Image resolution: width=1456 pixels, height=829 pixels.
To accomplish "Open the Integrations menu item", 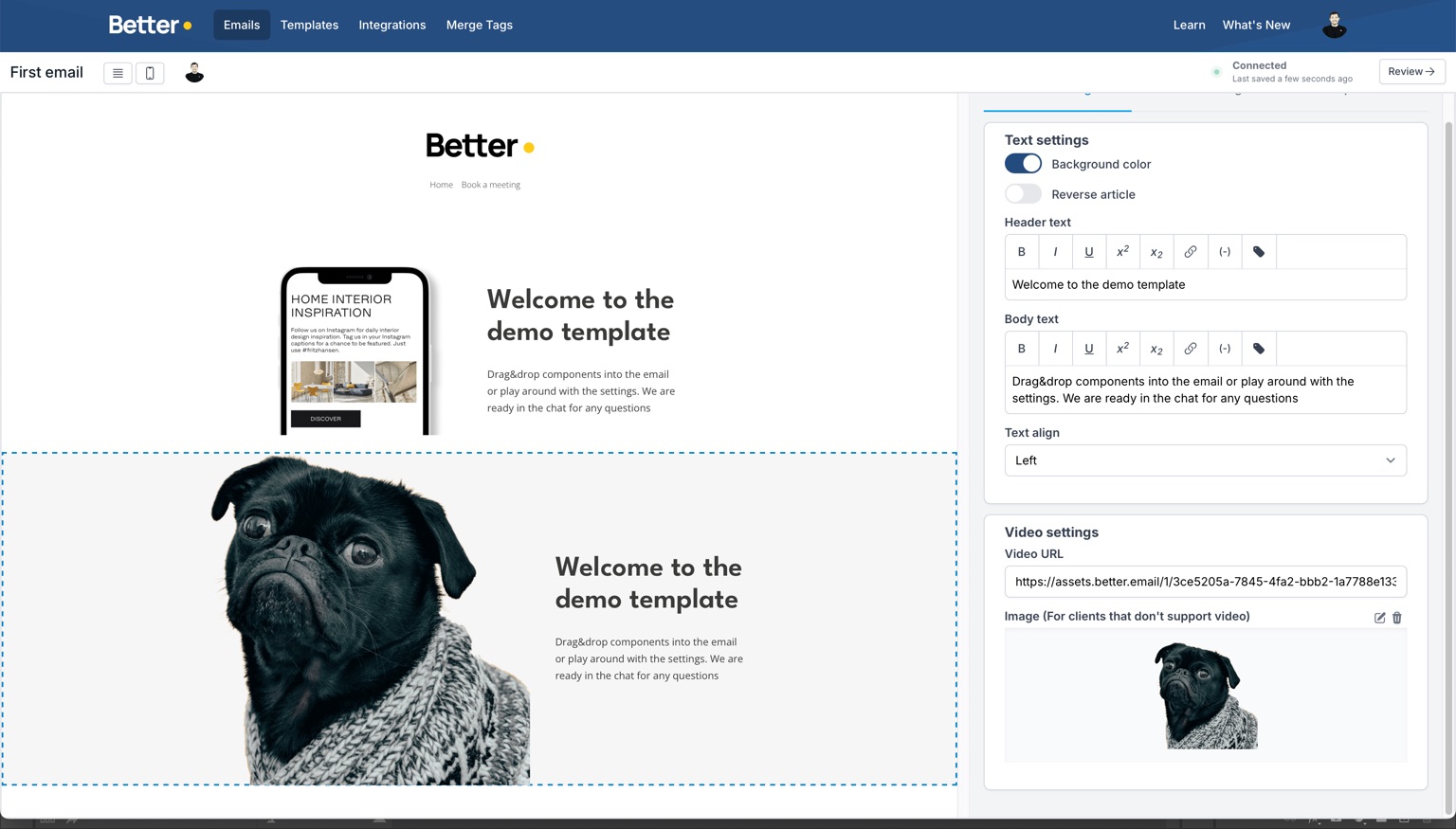I will tap(391, 26).
